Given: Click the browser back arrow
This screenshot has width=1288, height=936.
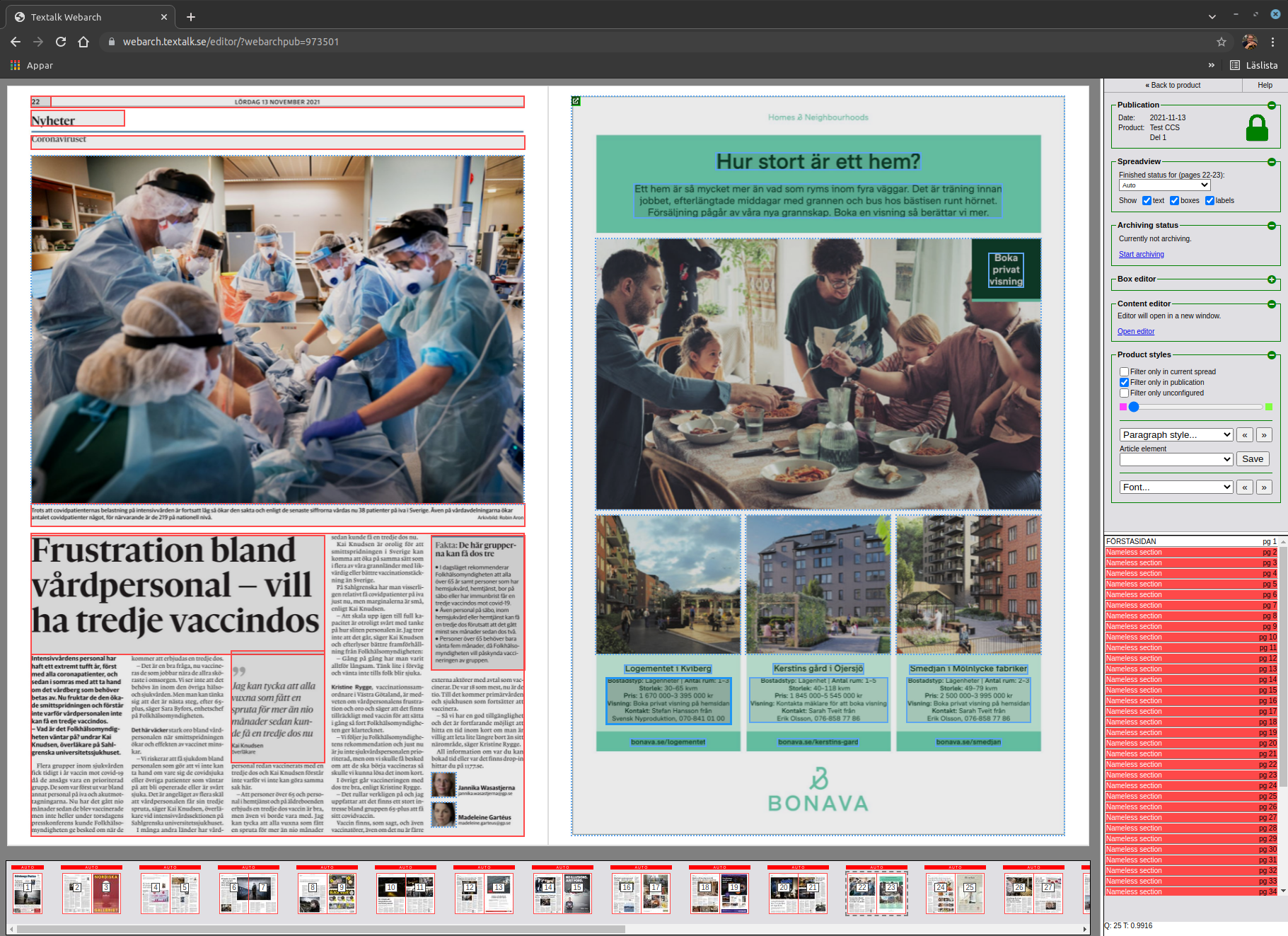Looking at the screenshot, I should point(16,42).
